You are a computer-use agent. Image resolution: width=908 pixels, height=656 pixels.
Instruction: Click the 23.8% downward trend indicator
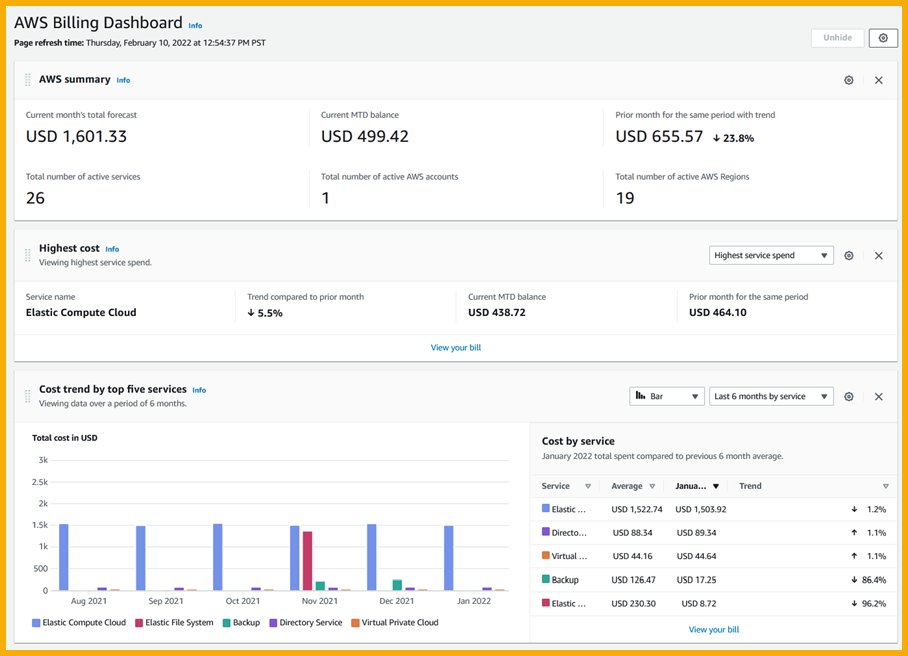click(733, 138)
